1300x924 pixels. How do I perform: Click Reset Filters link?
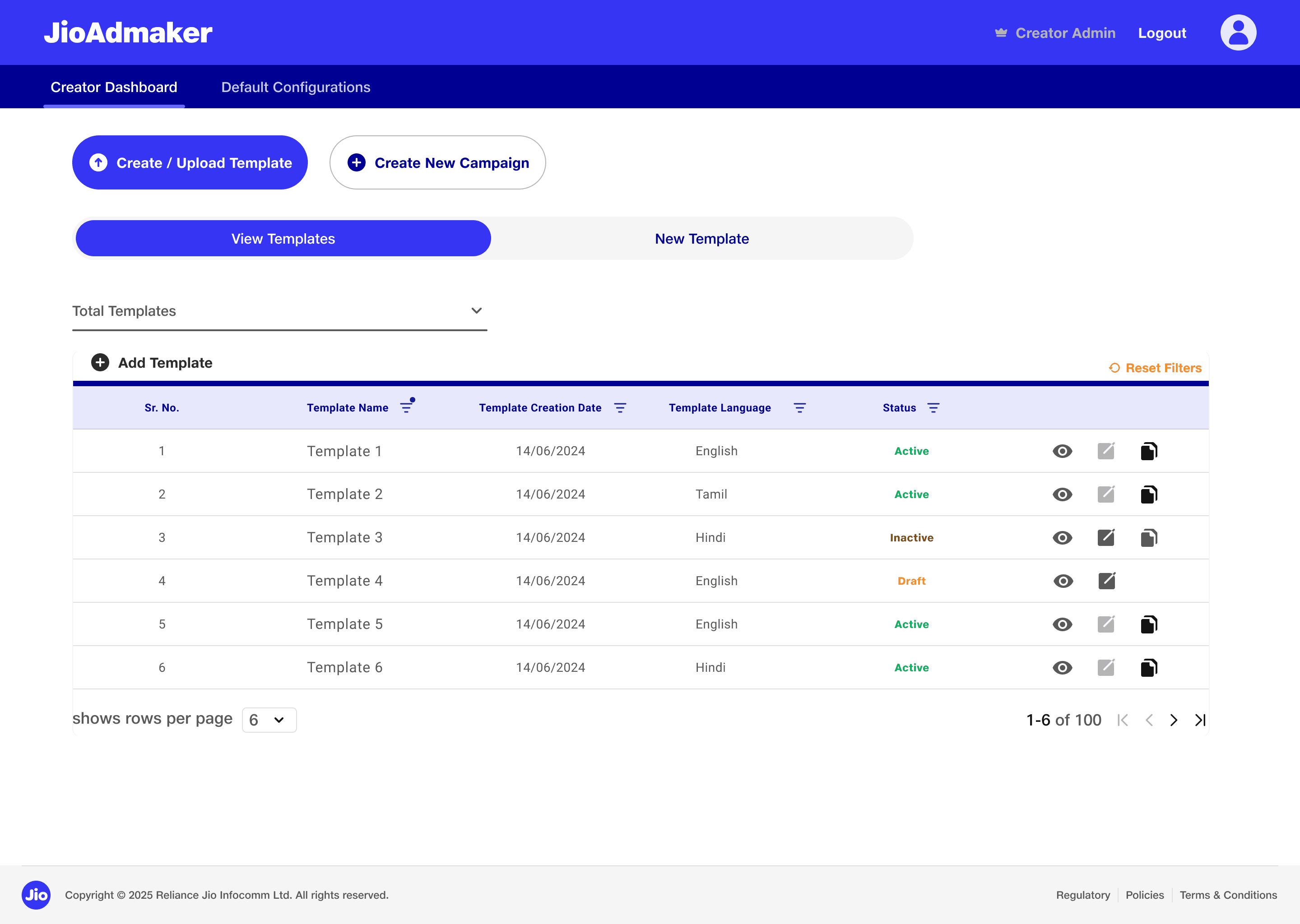tap(1156, 368)
